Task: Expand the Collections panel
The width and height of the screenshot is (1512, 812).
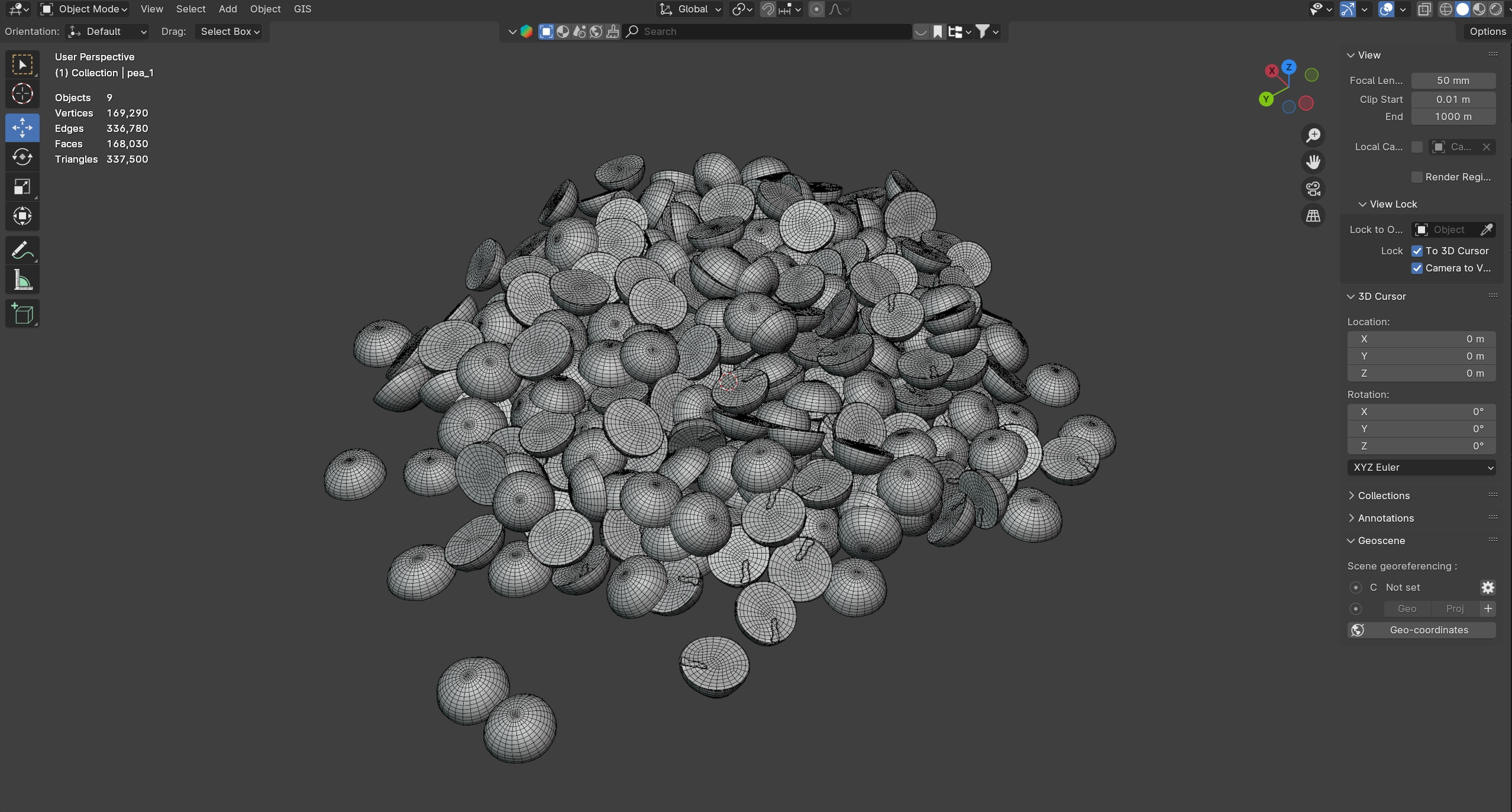Action: click(1383, 496)
